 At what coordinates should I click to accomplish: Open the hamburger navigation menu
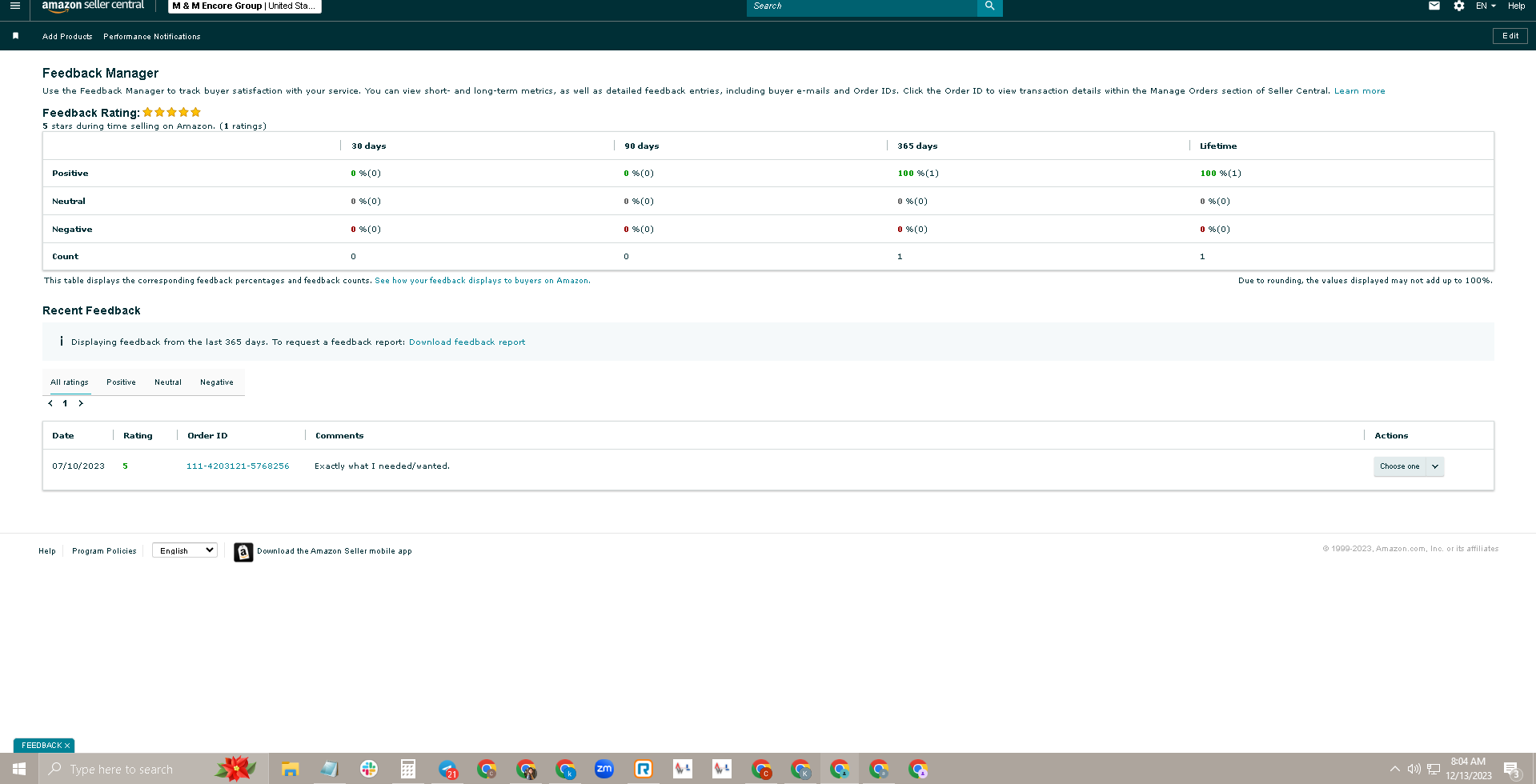[14, 6]
